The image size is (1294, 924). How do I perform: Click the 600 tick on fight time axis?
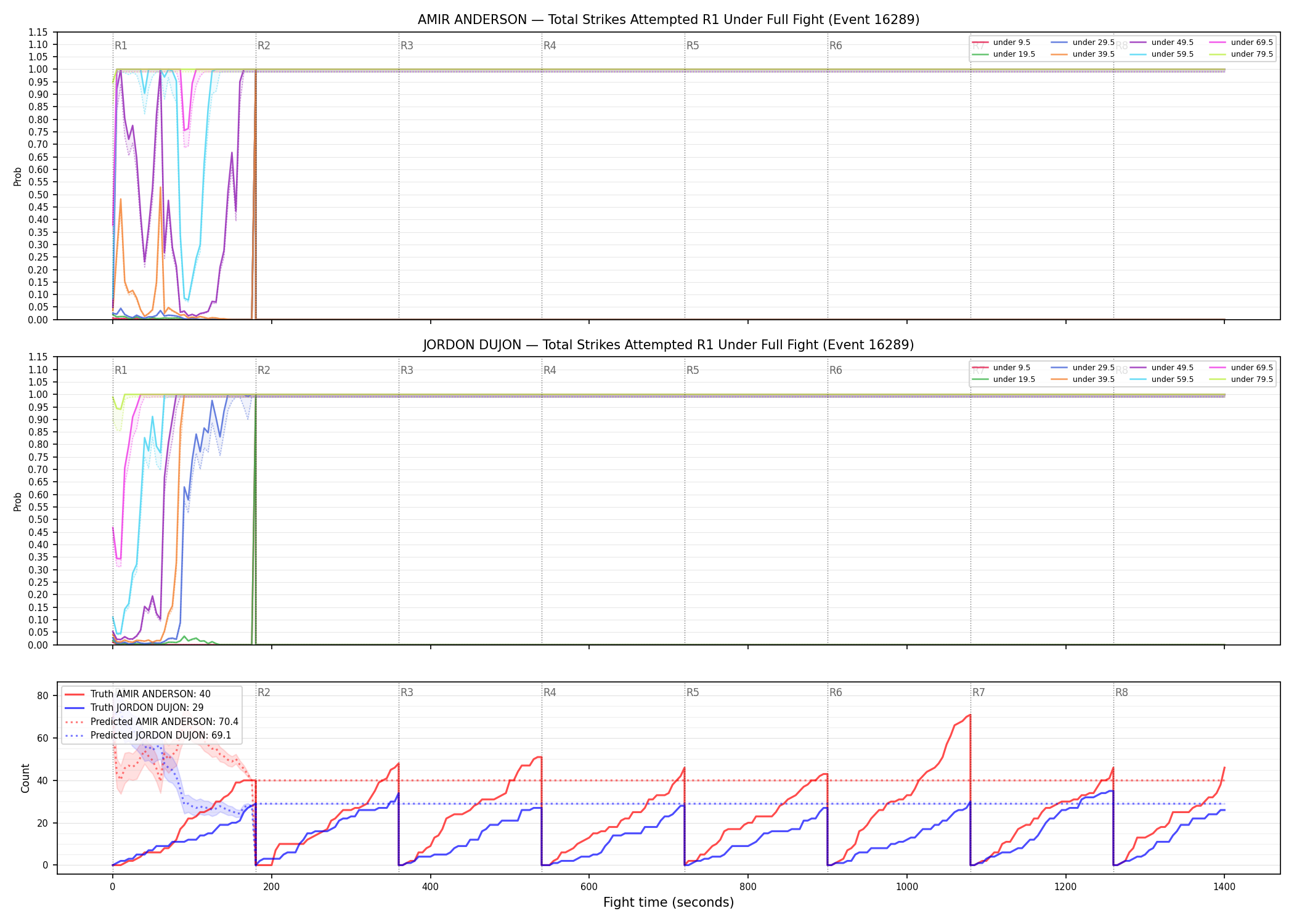point(589,887)
